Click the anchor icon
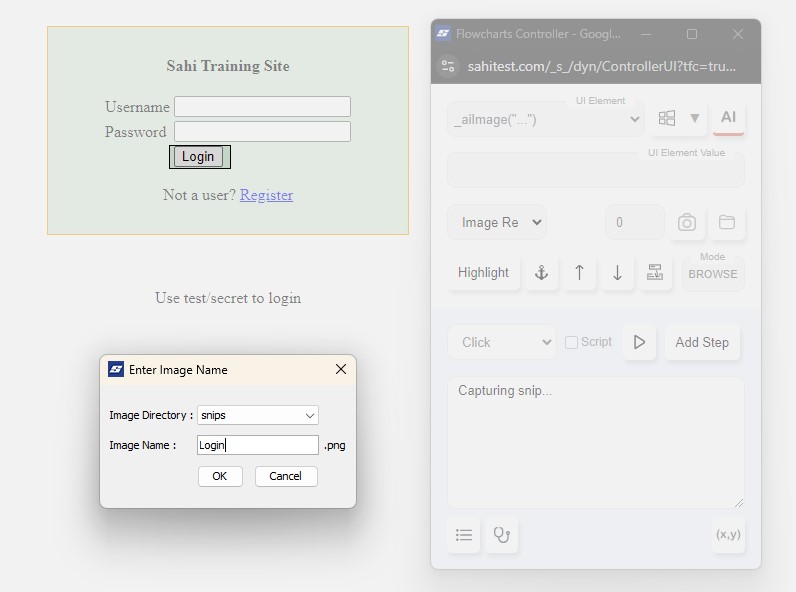This screenshot has width=796, height=592. tap(541, 273)
